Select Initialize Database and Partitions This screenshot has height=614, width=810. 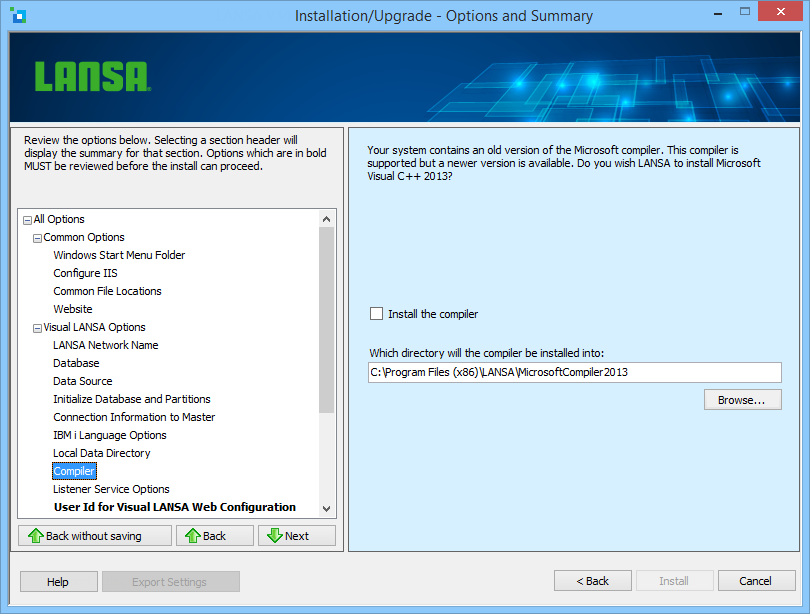tap(132, 399)
